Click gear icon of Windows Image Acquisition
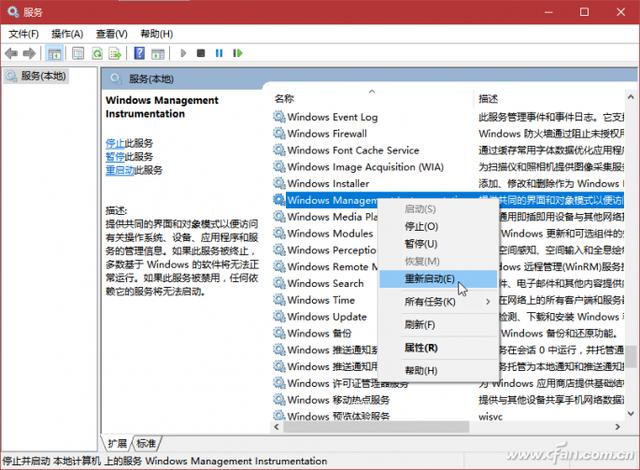The image size is (640, 470). point(279,167)
